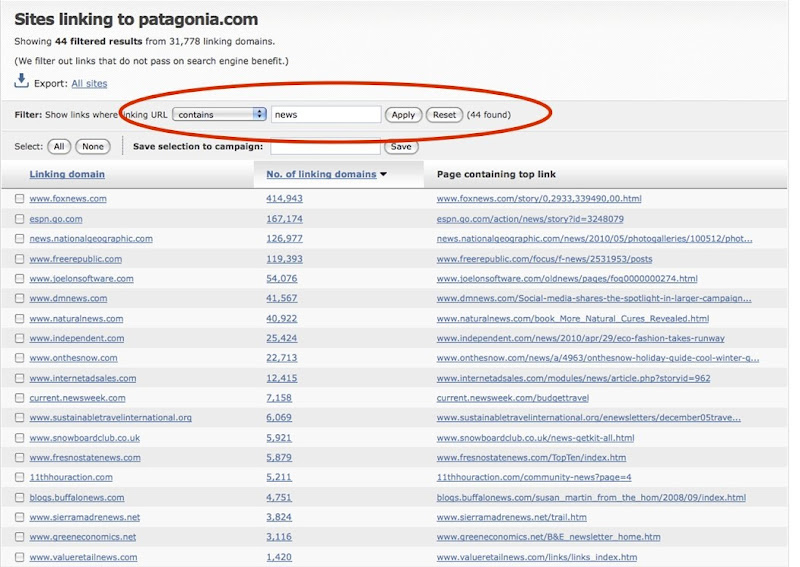Check the www.naturalnews.com row checkbox

19,318
